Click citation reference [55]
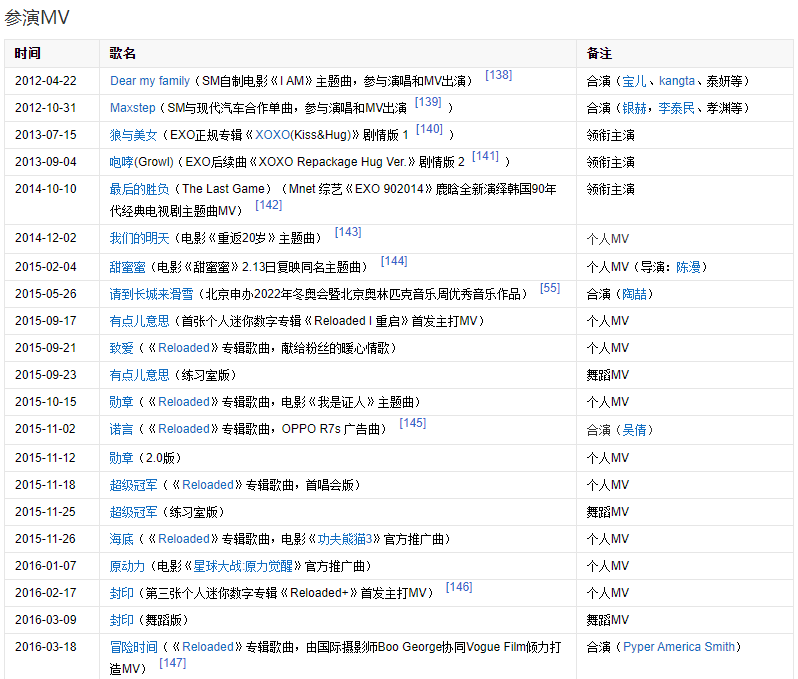 click(x=549, y=288)
